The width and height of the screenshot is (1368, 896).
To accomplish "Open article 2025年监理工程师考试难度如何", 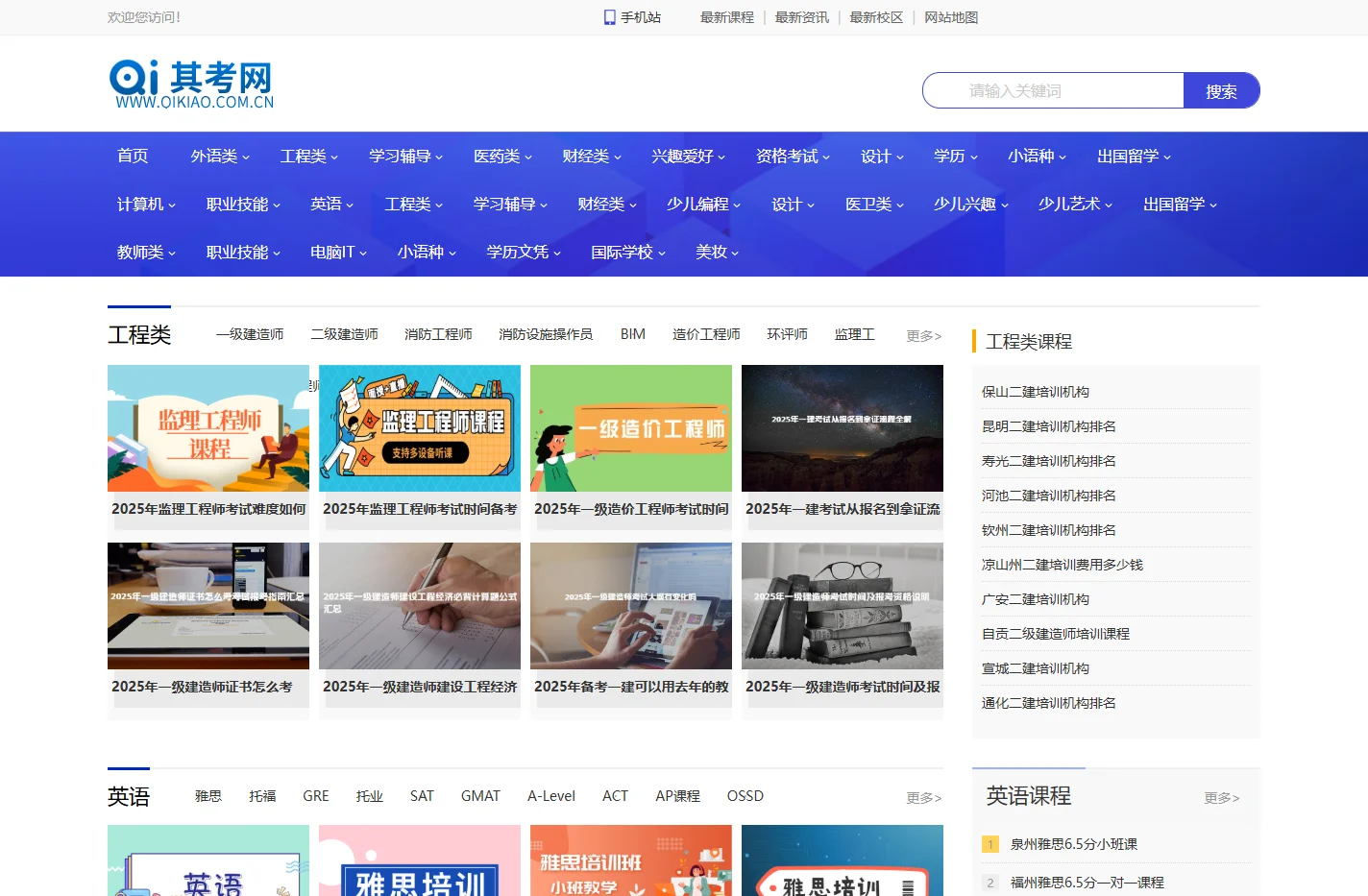I will [x=208, y=509].
